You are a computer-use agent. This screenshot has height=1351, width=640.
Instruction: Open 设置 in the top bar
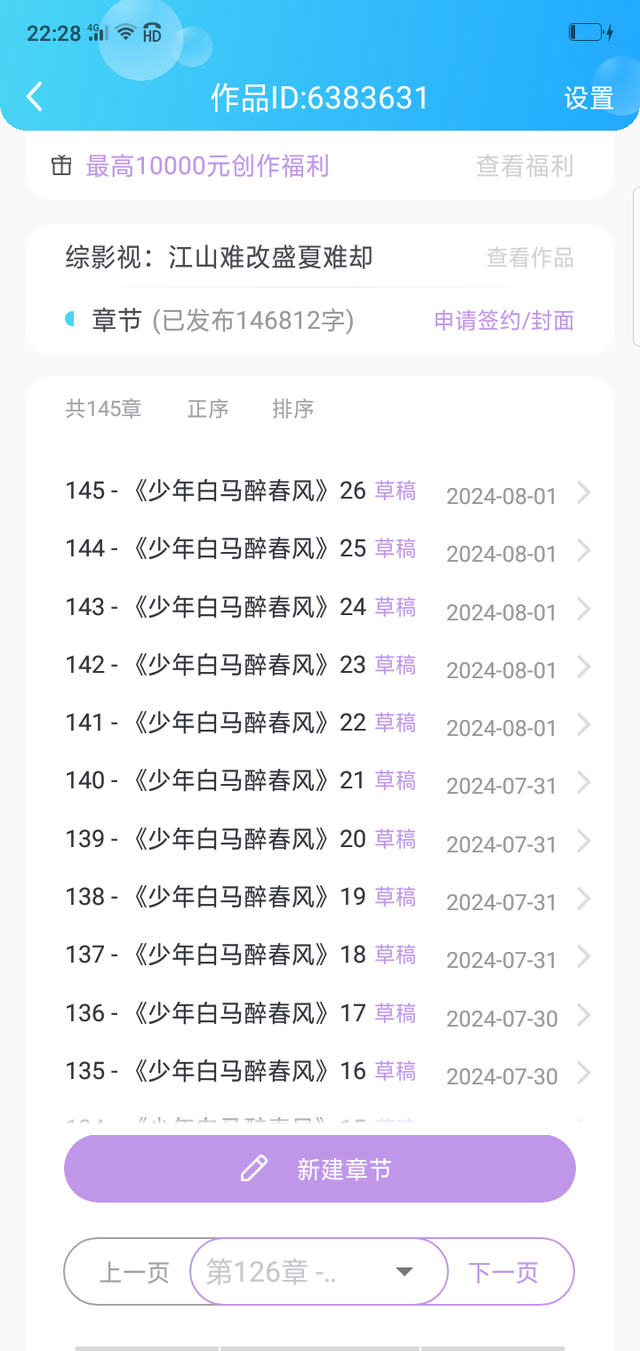click(x=588, y=98)
